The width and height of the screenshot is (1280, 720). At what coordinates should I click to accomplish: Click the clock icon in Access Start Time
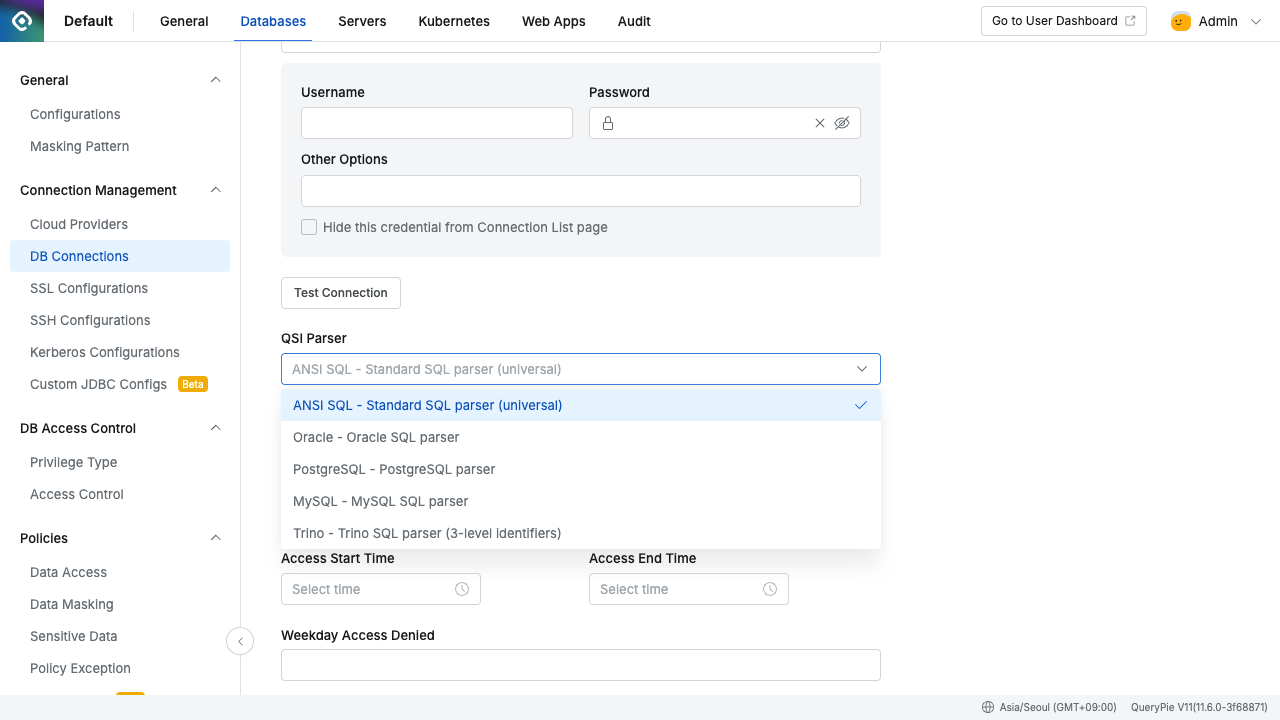point(462,589)
